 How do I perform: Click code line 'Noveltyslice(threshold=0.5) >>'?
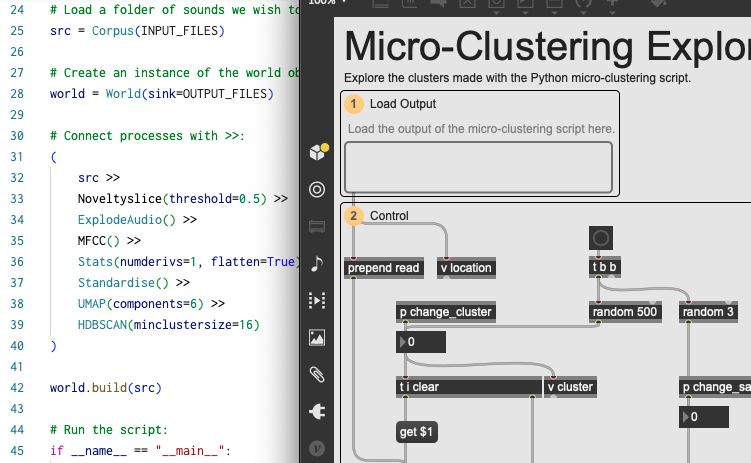[183, 199]
